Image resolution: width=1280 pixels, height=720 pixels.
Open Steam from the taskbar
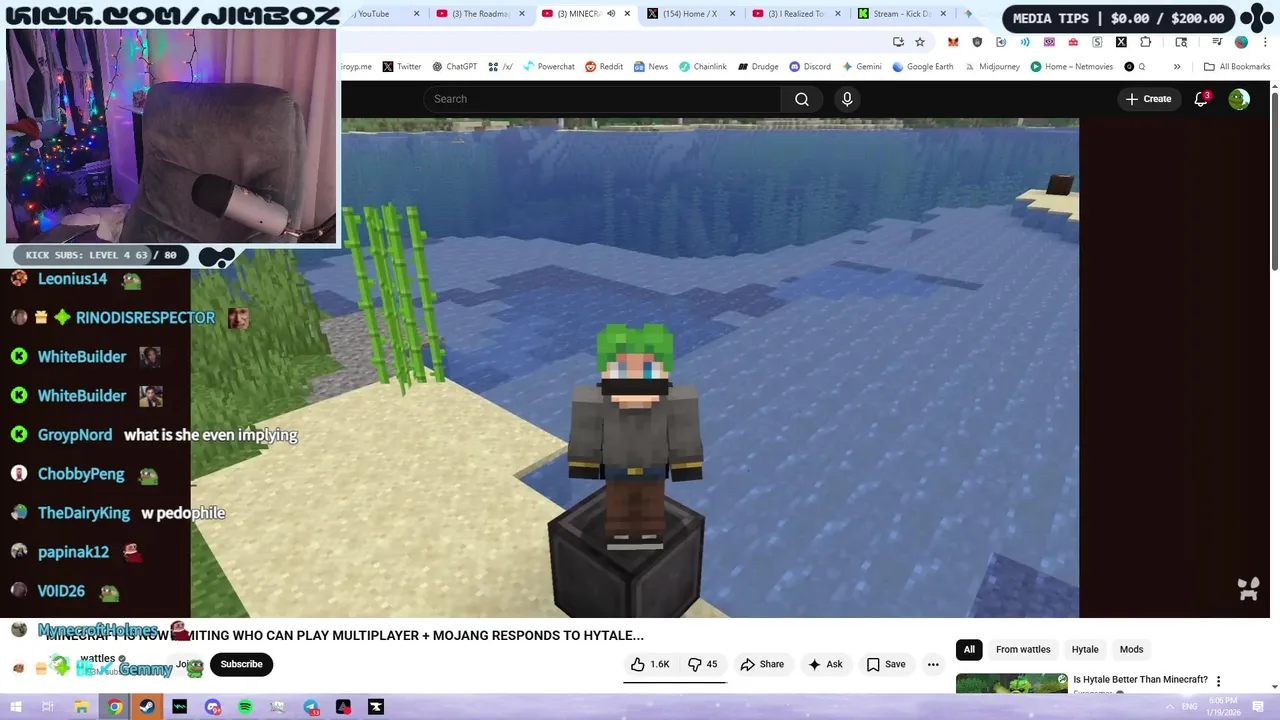[x=147, y=707]
